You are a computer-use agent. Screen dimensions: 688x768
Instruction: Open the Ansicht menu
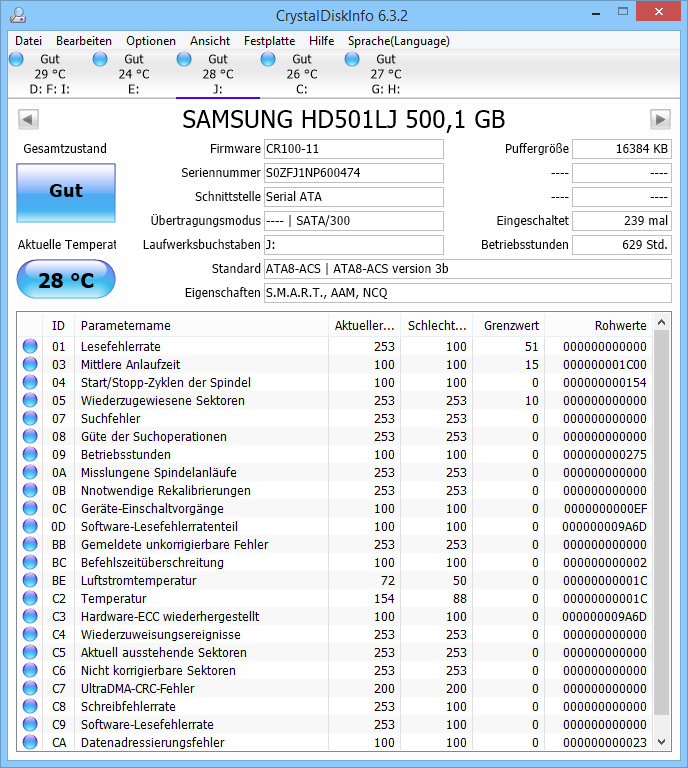click(210, 41)
